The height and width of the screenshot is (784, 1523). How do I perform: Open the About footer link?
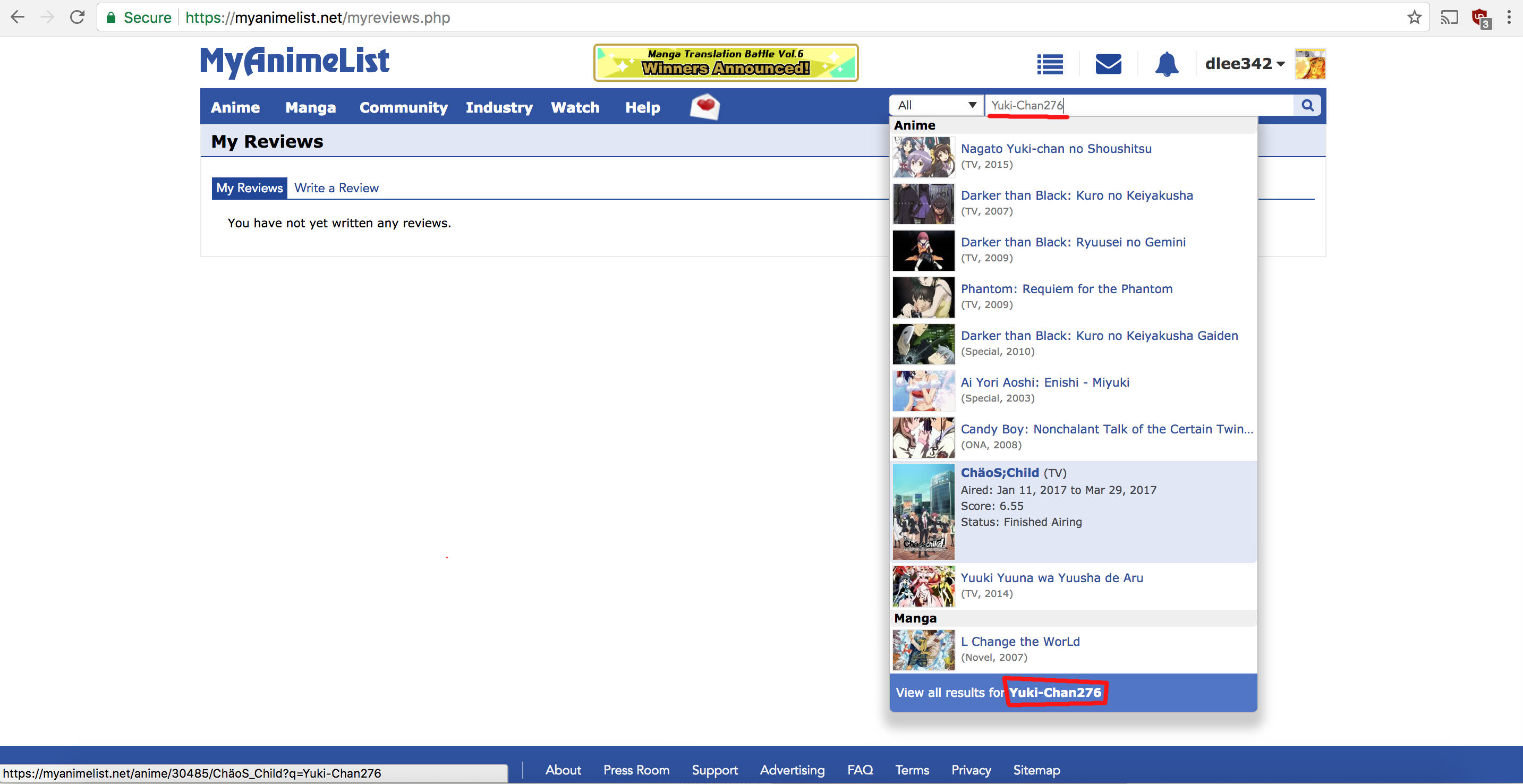[563, 770]
